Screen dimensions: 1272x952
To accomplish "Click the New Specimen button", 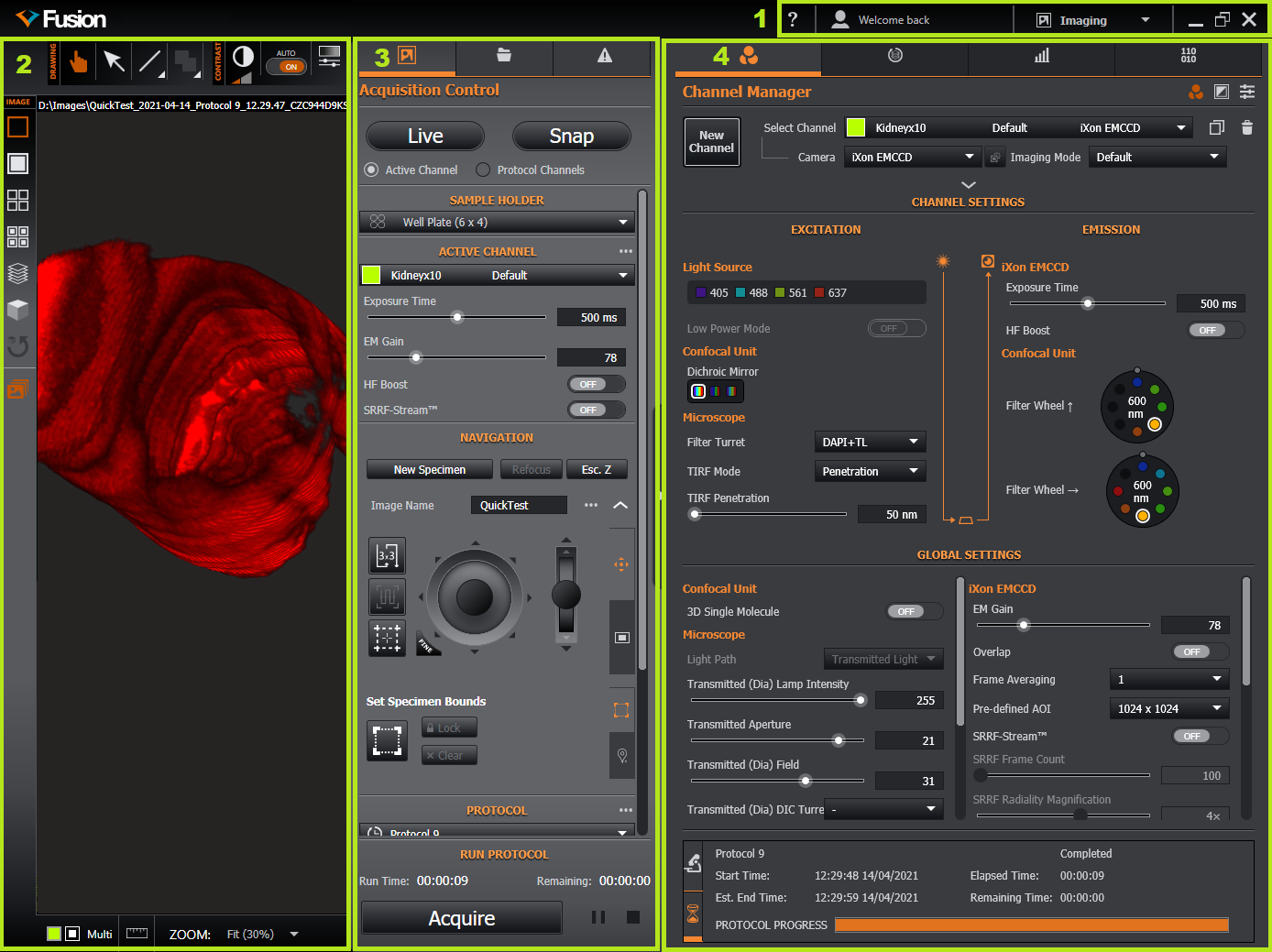I will coord(430,470).
